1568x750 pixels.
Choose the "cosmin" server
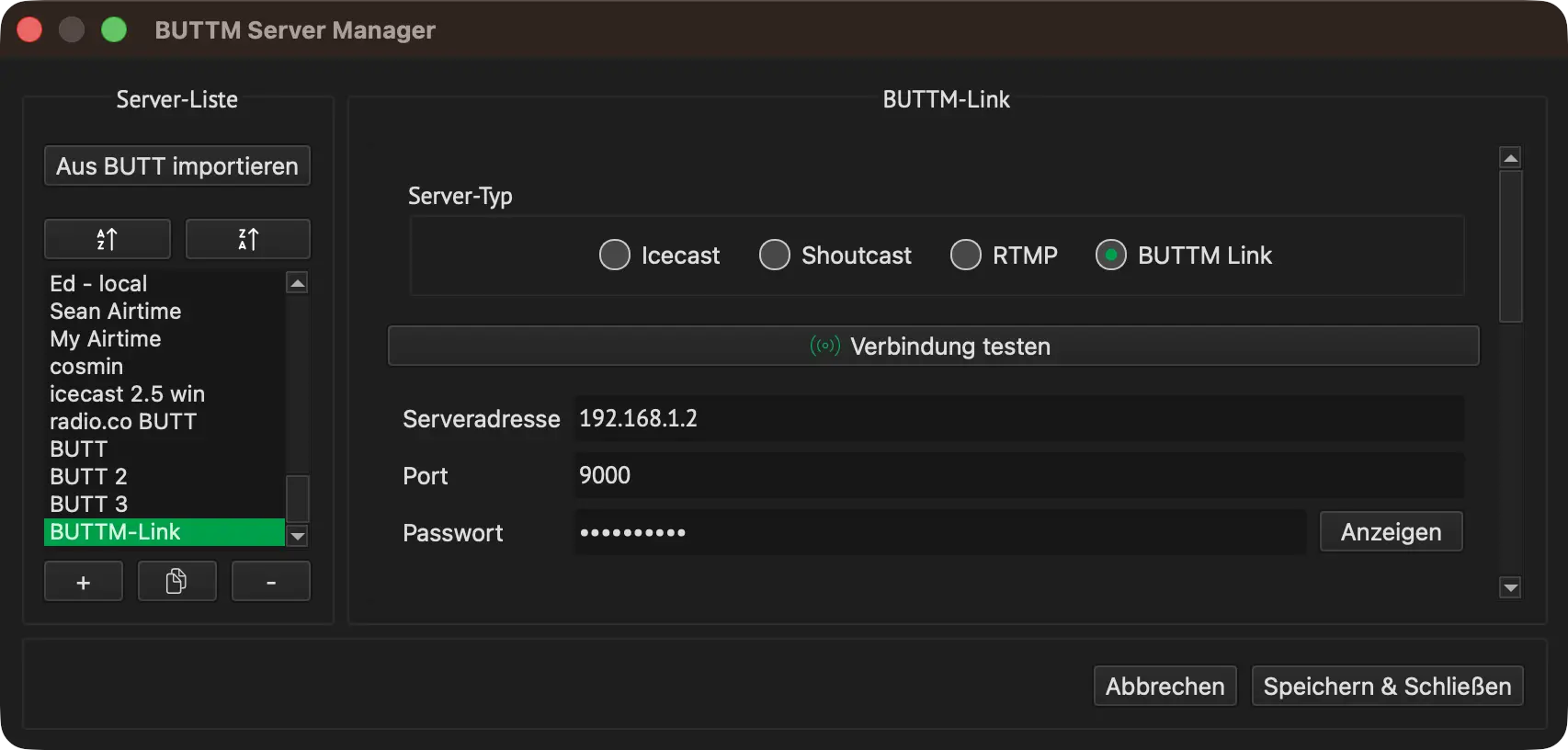[165, 366]
